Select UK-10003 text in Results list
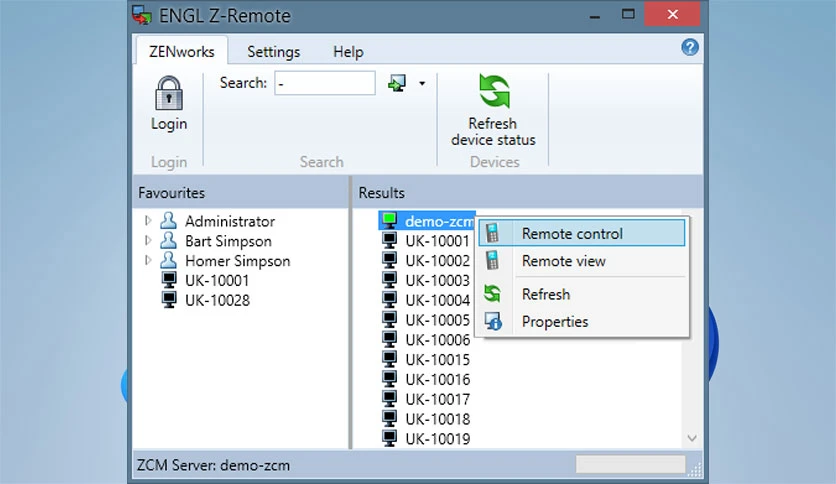 point(438,280)
